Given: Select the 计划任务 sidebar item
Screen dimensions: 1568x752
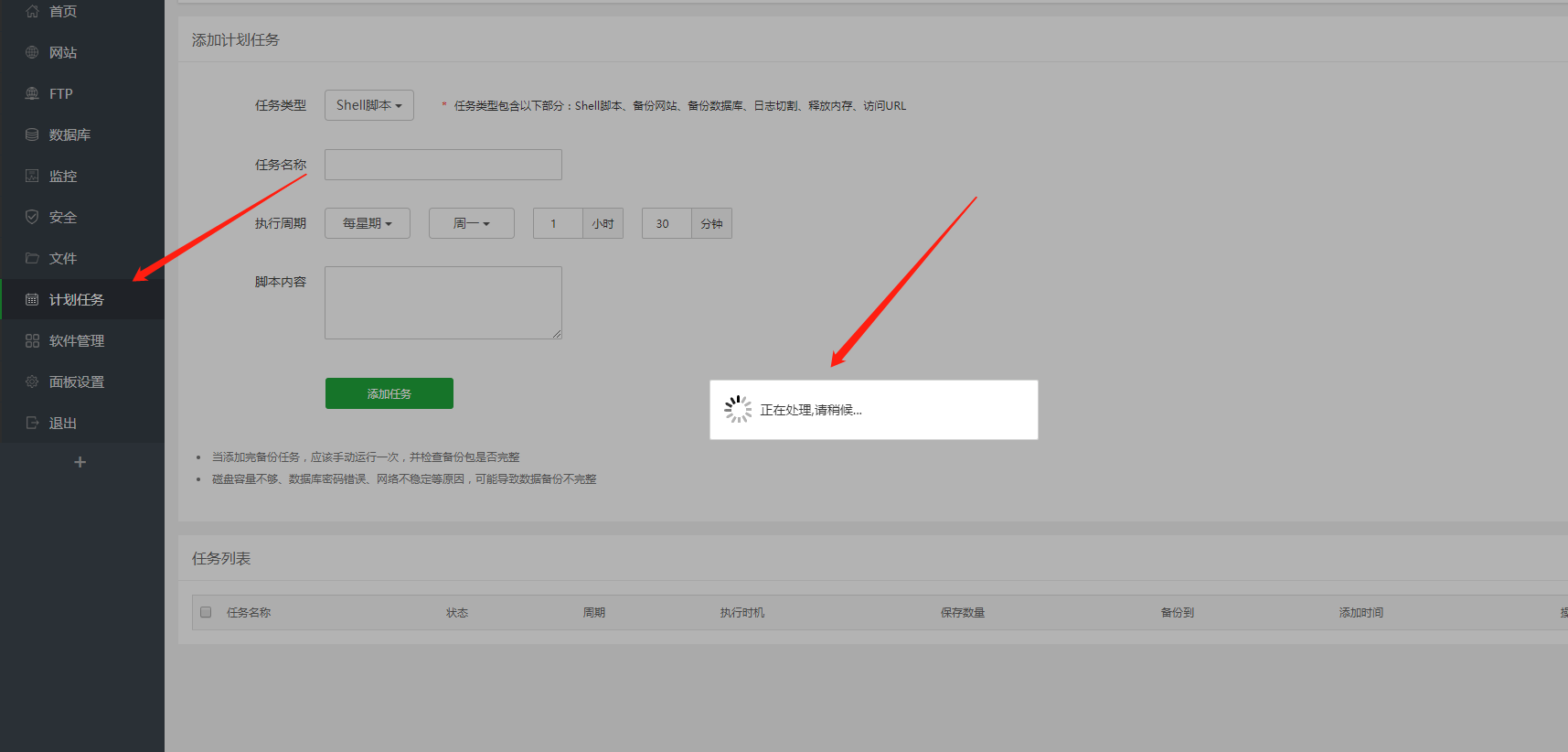Looking at the screenshot, I should coord(77,299).
